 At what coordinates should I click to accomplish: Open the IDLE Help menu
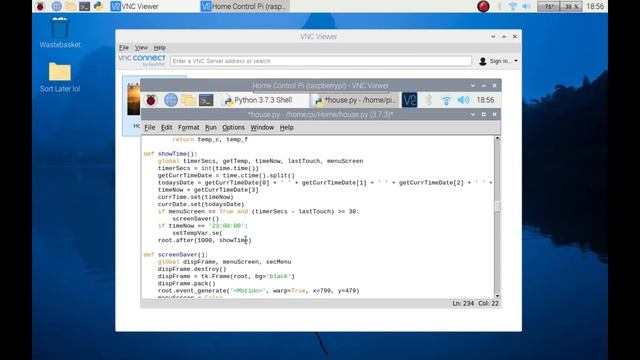[287, 127]
